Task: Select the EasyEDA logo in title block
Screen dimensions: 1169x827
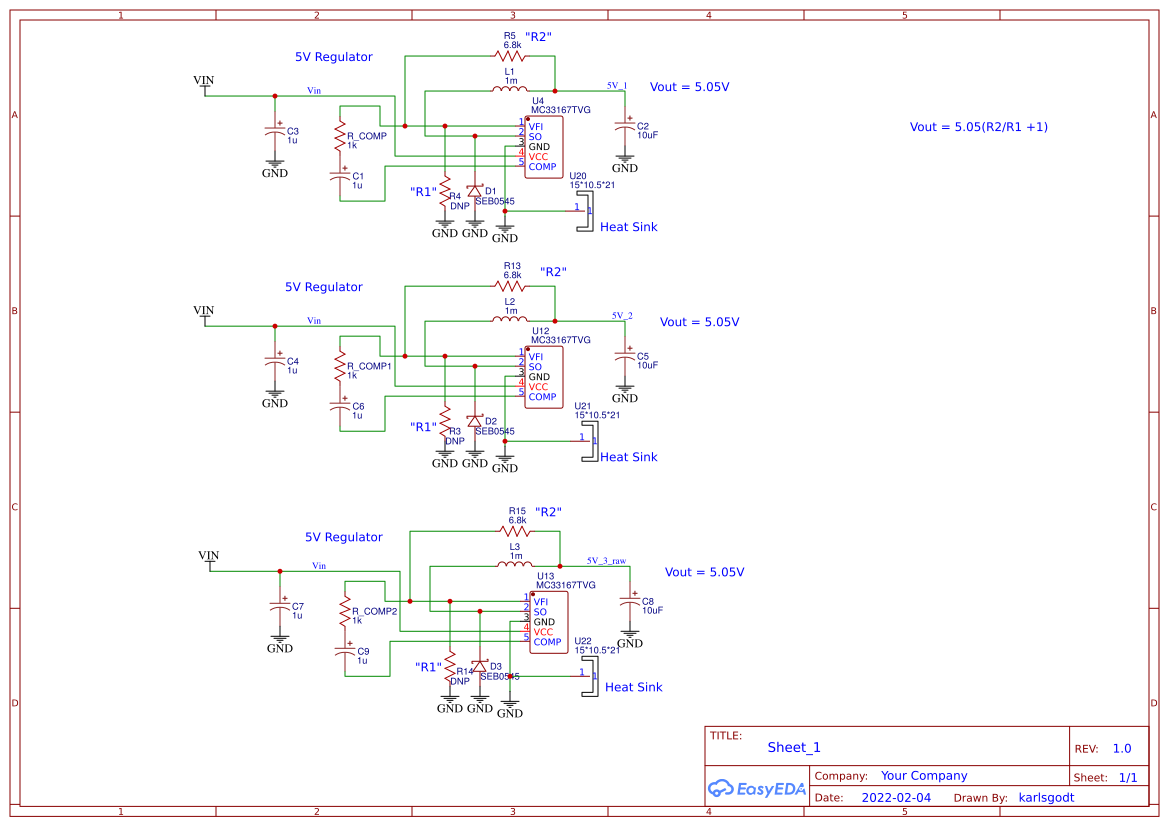Action: point(756,789)
